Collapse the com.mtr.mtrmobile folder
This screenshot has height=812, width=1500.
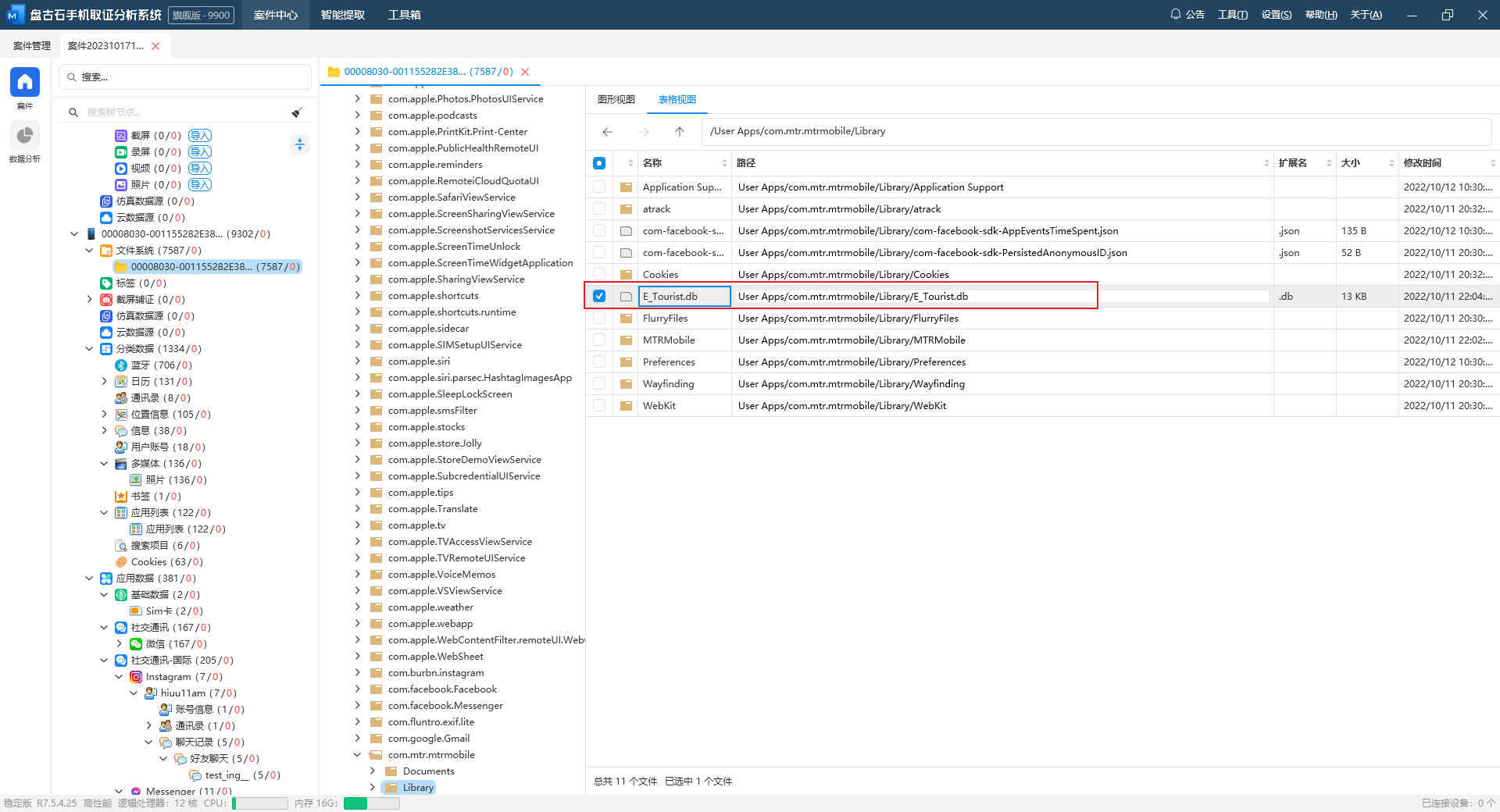coord(357,755)
